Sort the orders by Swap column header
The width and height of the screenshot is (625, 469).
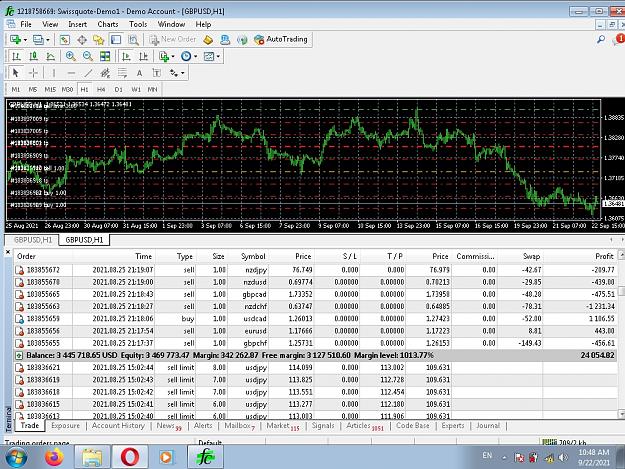point(531,256)
